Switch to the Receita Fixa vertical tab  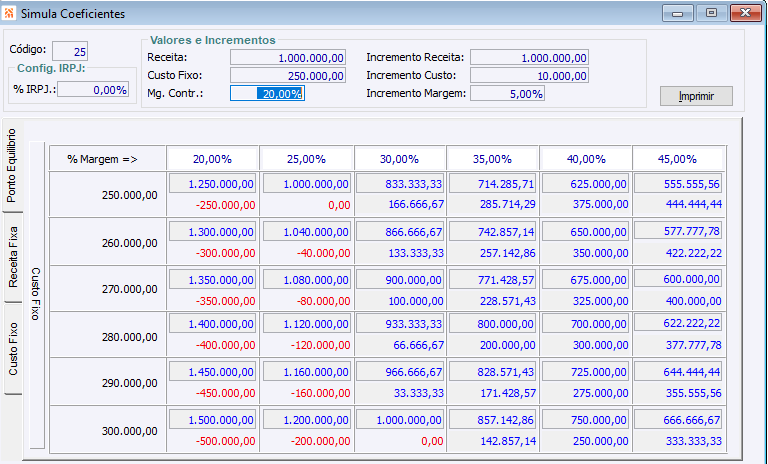tap(13, 257)
